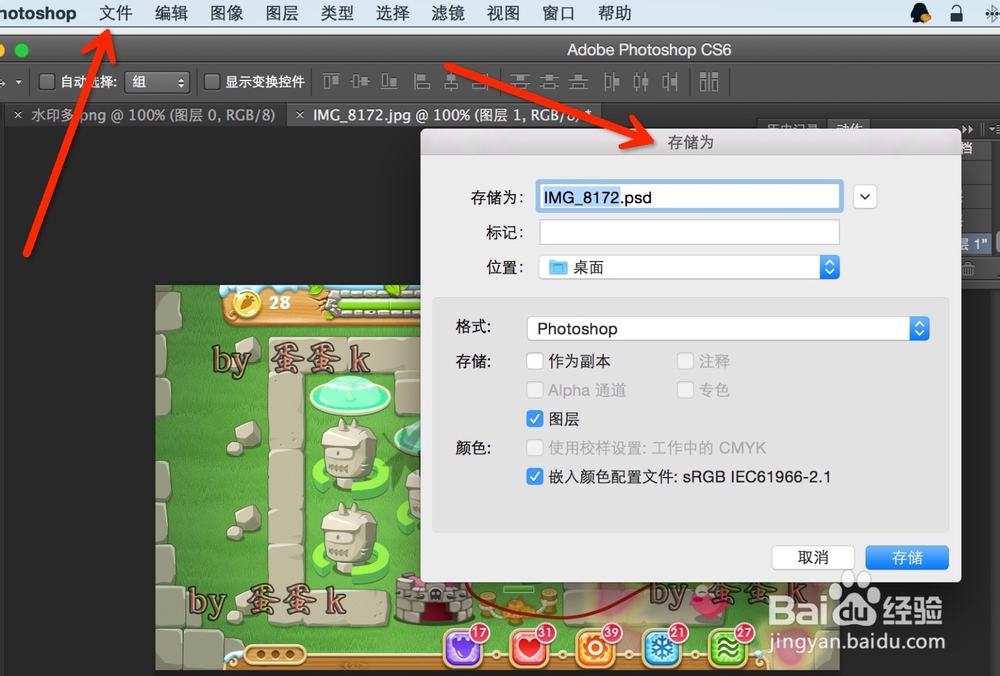Click the IMG_8172.psd filename field

tap(689, 196)
